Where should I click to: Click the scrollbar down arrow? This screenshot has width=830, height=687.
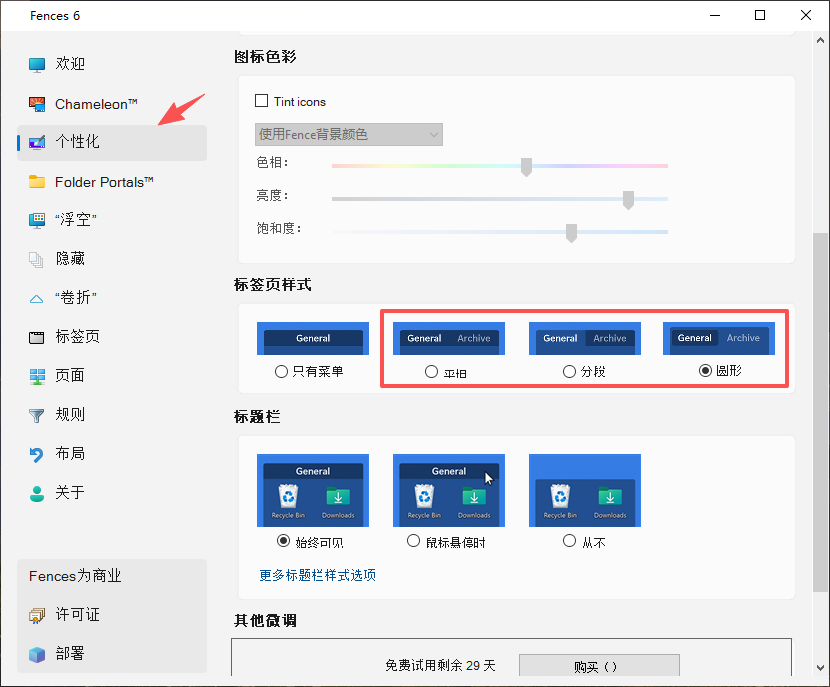[x=820, y=668]
